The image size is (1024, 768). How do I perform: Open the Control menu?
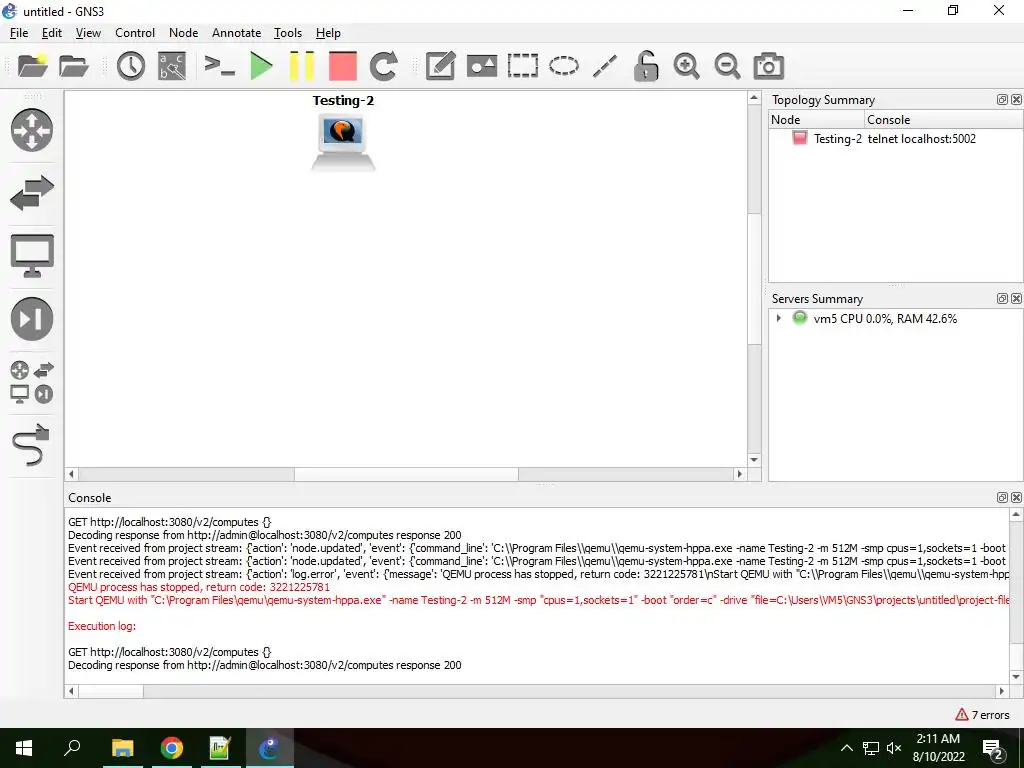tap(135, 33)
